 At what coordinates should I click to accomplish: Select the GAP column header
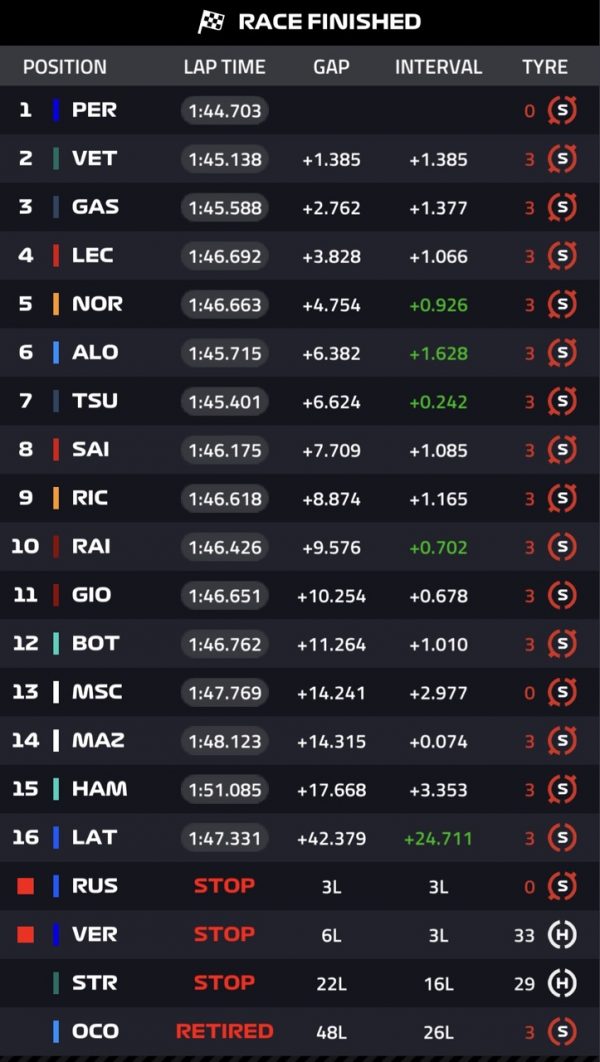click(x=331, y=67)
